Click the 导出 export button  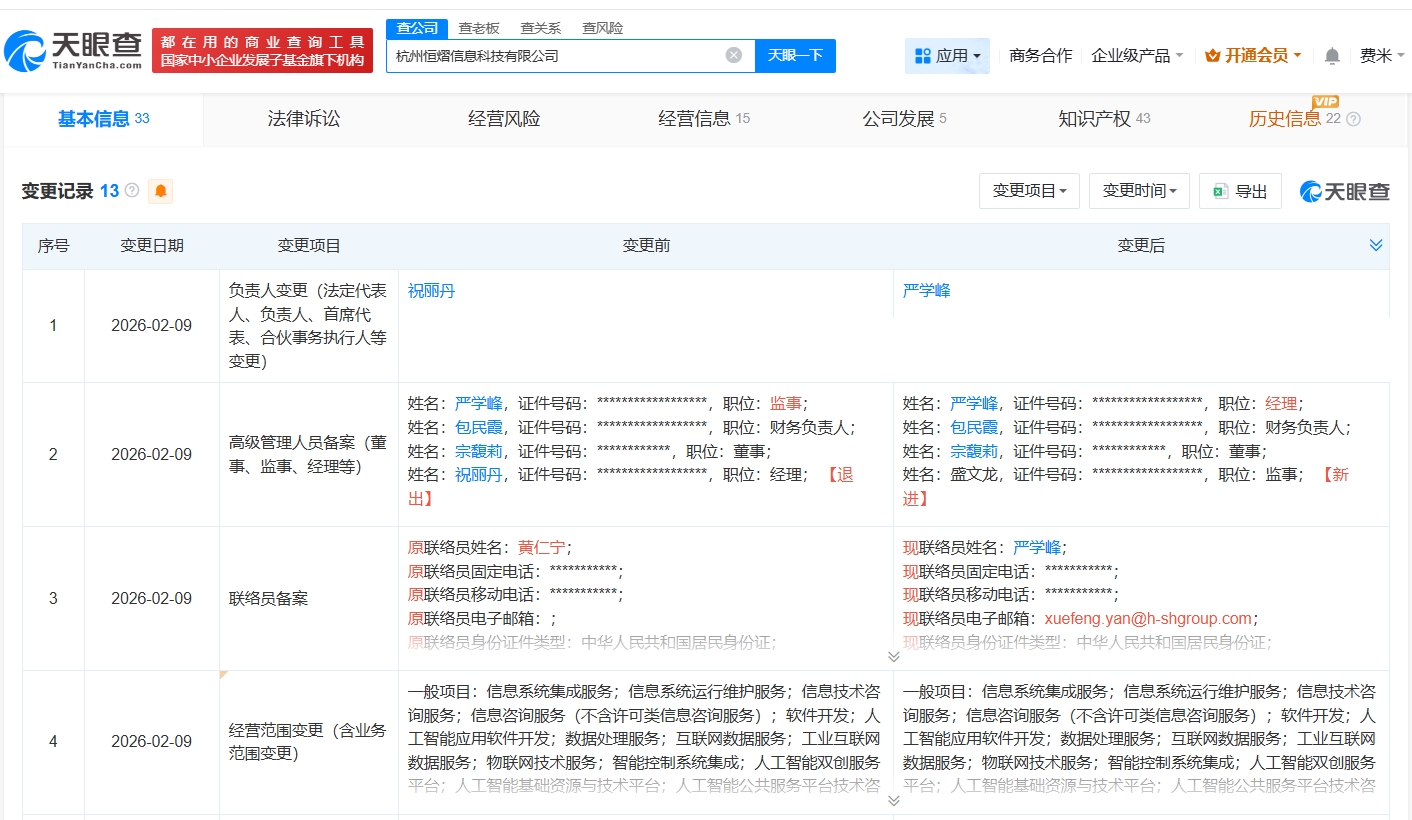coord(1240,191)
